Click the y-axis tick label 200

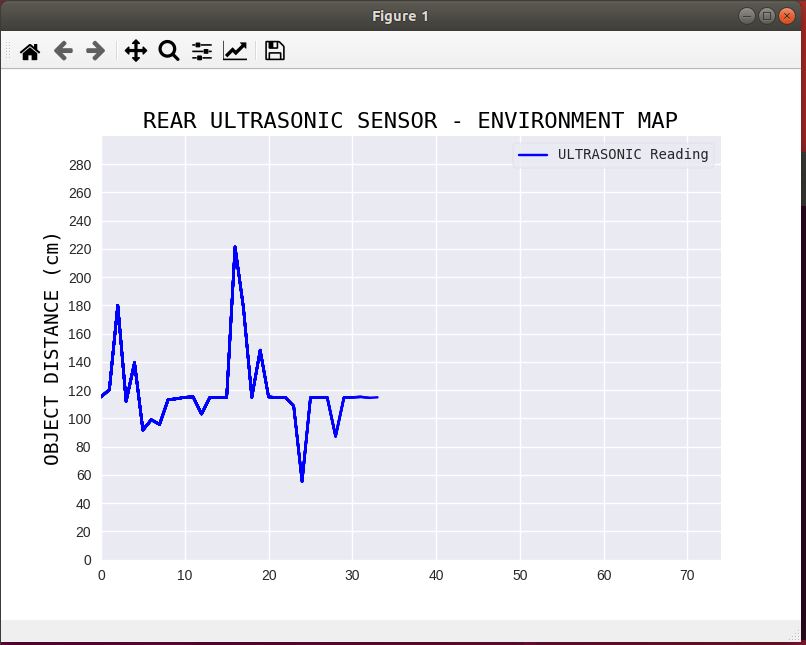click(80, 278)
